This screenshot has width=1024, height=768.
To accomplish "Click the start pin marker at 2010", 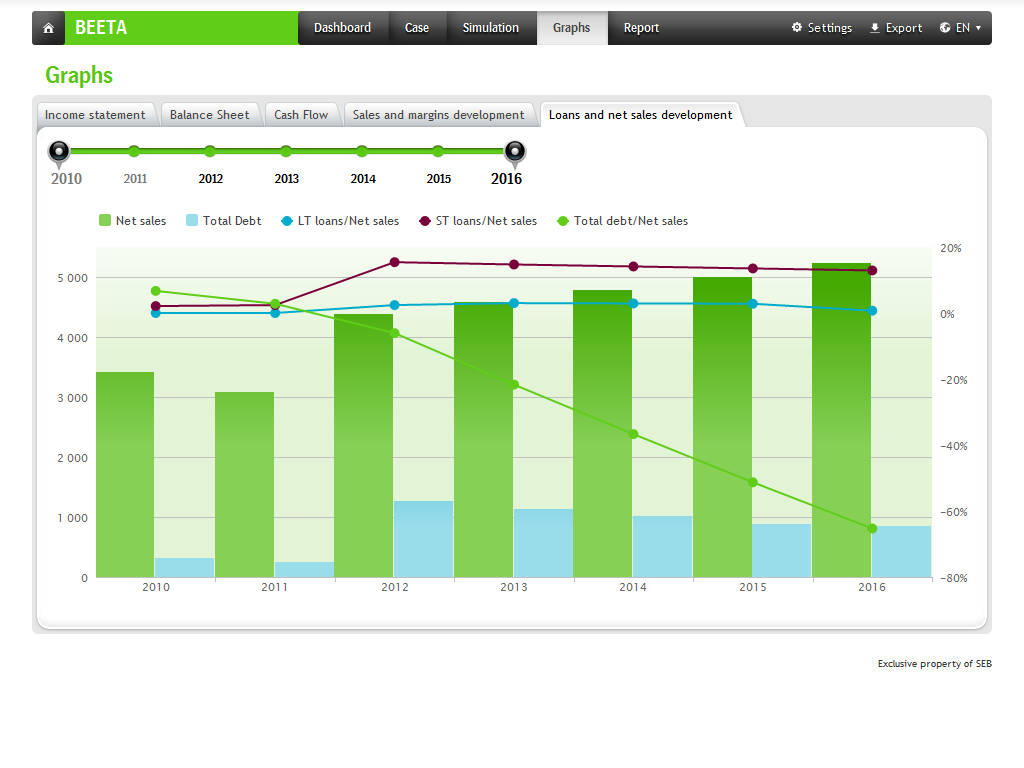I will pyautogui.click(x=59, y=151).
